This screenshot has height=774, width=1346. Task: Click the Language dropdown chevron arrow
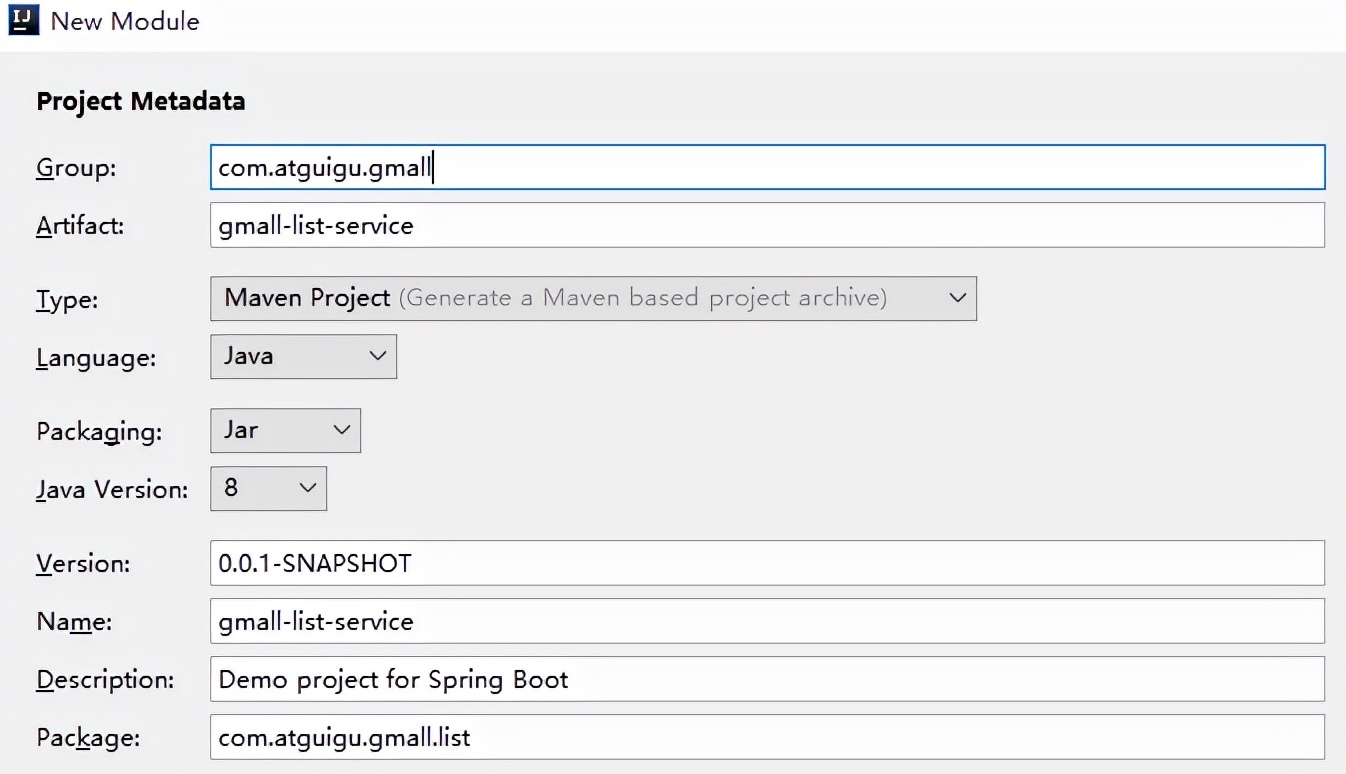point(377,356)
